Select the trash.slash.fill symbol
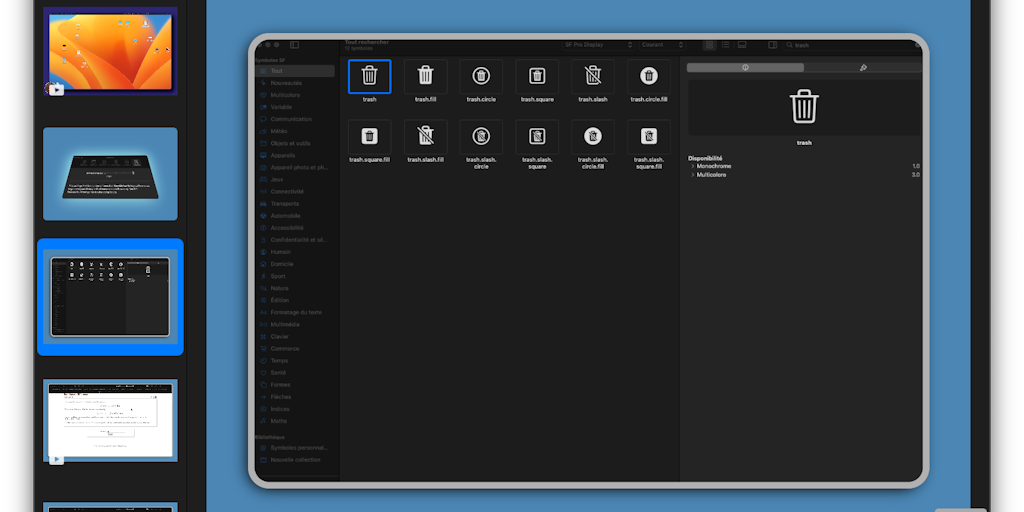 pos(425,137)
